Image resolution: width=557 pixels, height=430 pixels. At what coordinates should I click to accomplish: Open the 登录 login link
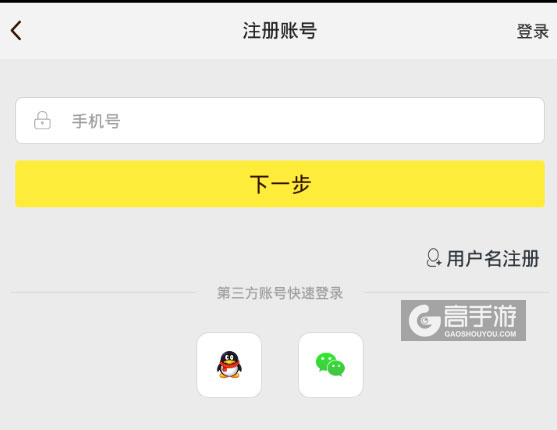tap(532, 31)
